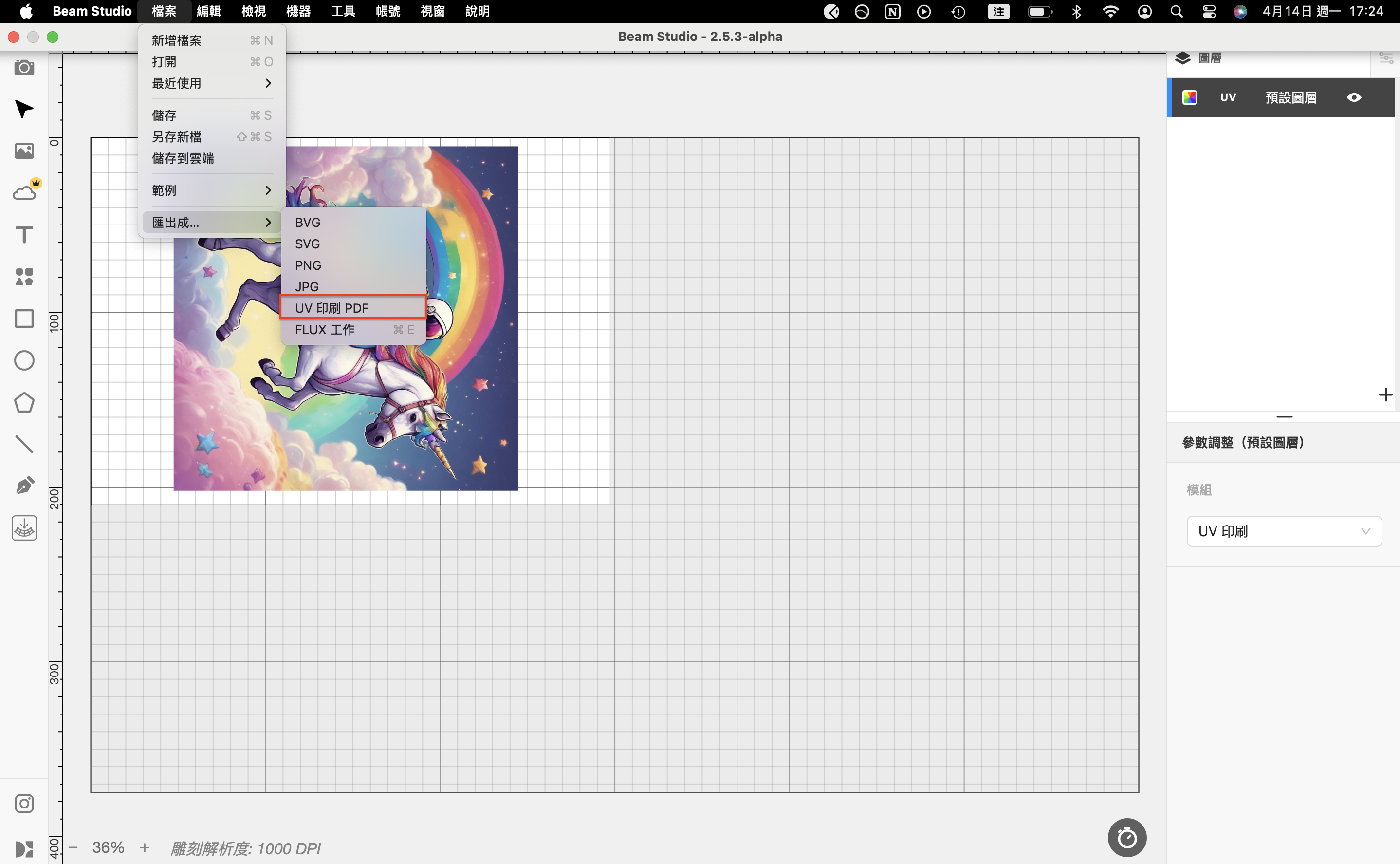Screen dimensions: 1400x864
Task: Toggle visibility of the preset layer
Action: (1354, 98)
